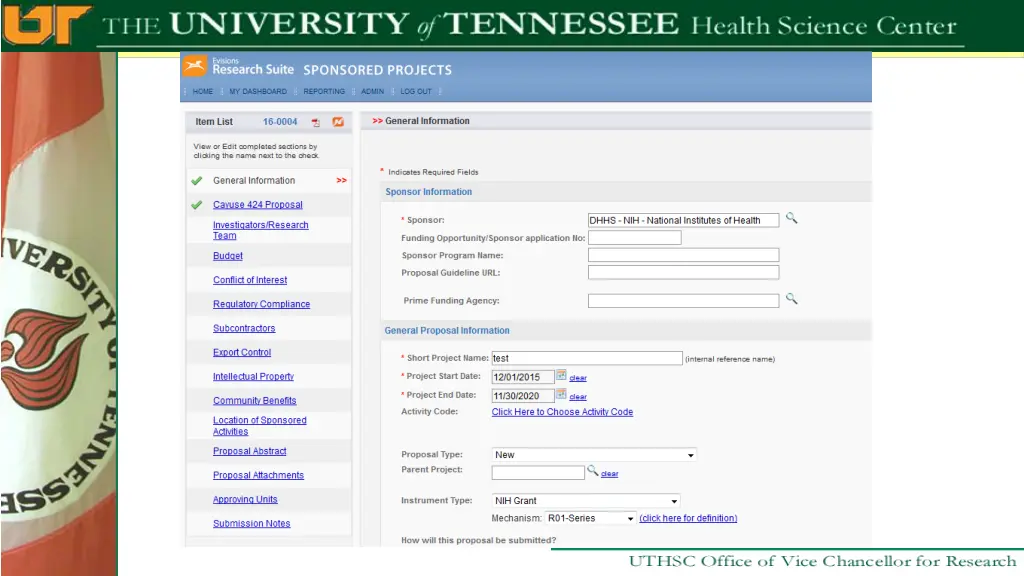Click the Item List panel title
The height and width of the screenshot is (576, 1024).
coord(214,122)
